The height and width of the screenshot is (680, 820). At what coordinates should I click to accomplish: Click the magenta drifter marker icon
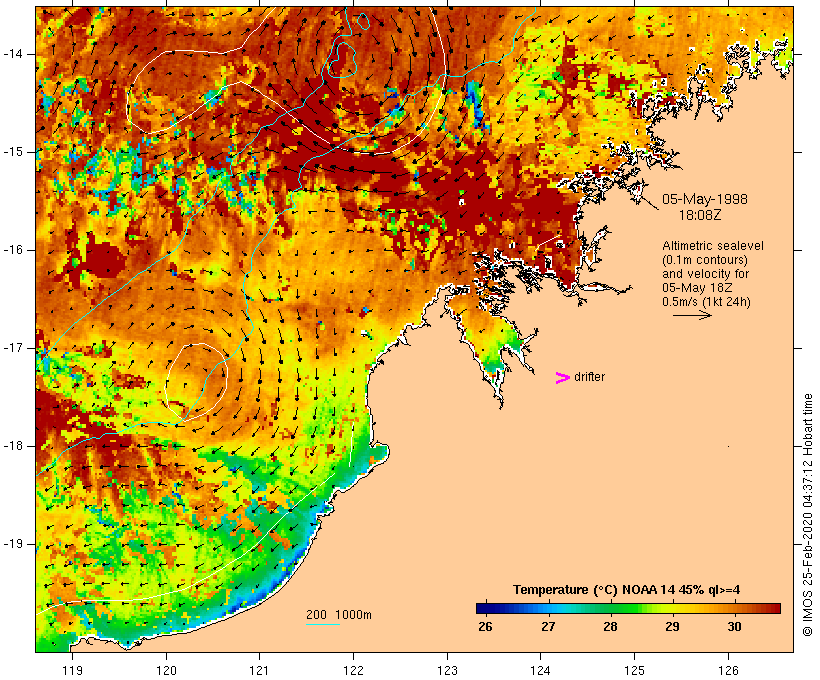coord(562,378)
